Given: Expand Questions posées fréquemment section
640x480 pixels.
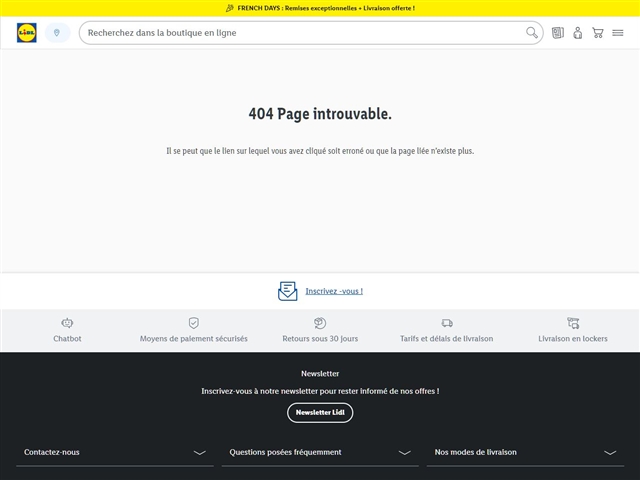Looking at the screenshot, I should point(320,452).
